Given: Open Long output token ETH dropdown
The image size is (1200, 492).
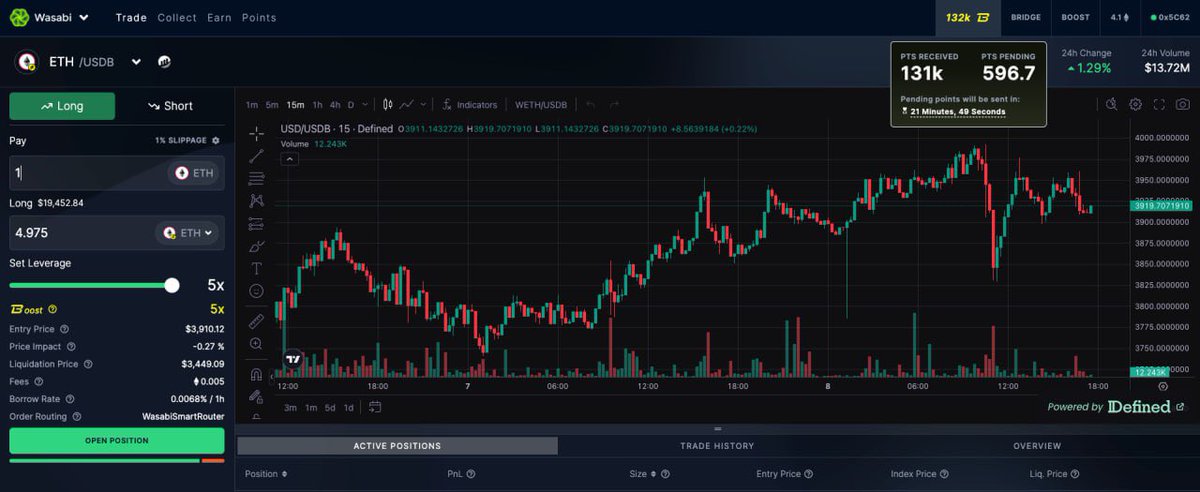Looking at the screenshot, I should [188, 233].
